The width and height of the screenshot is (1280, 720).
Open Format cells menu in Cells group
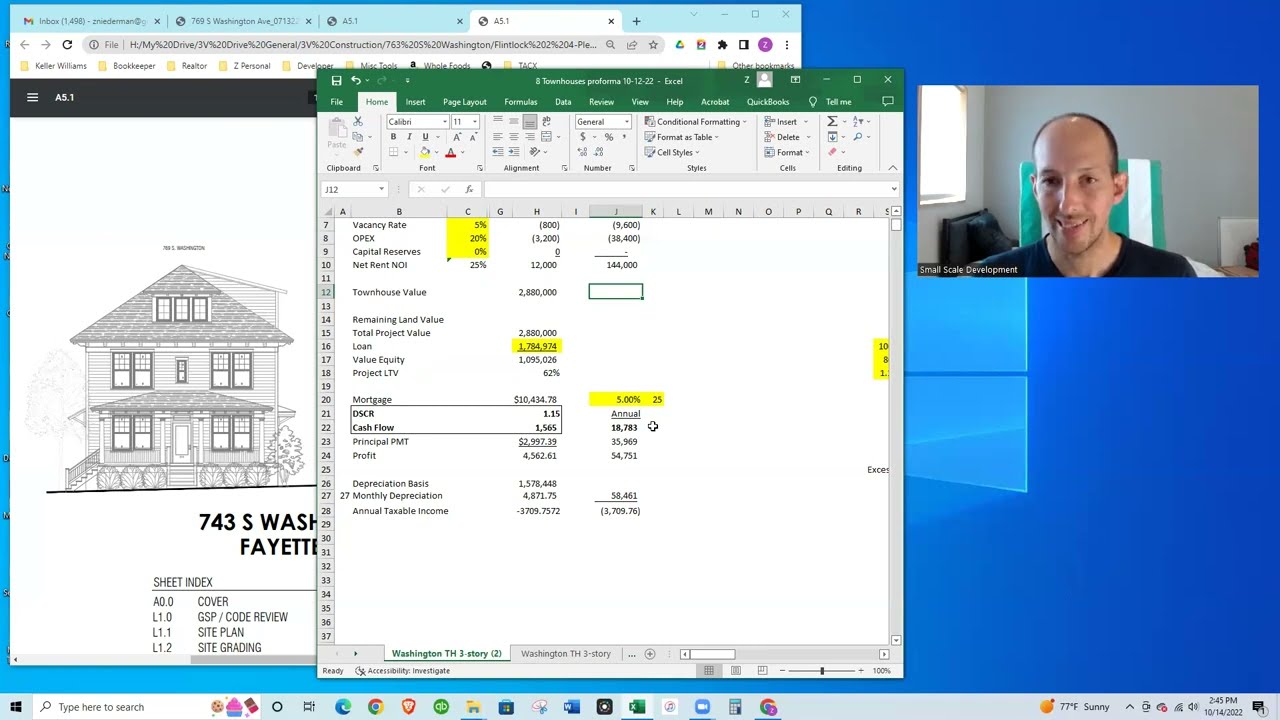786,152
